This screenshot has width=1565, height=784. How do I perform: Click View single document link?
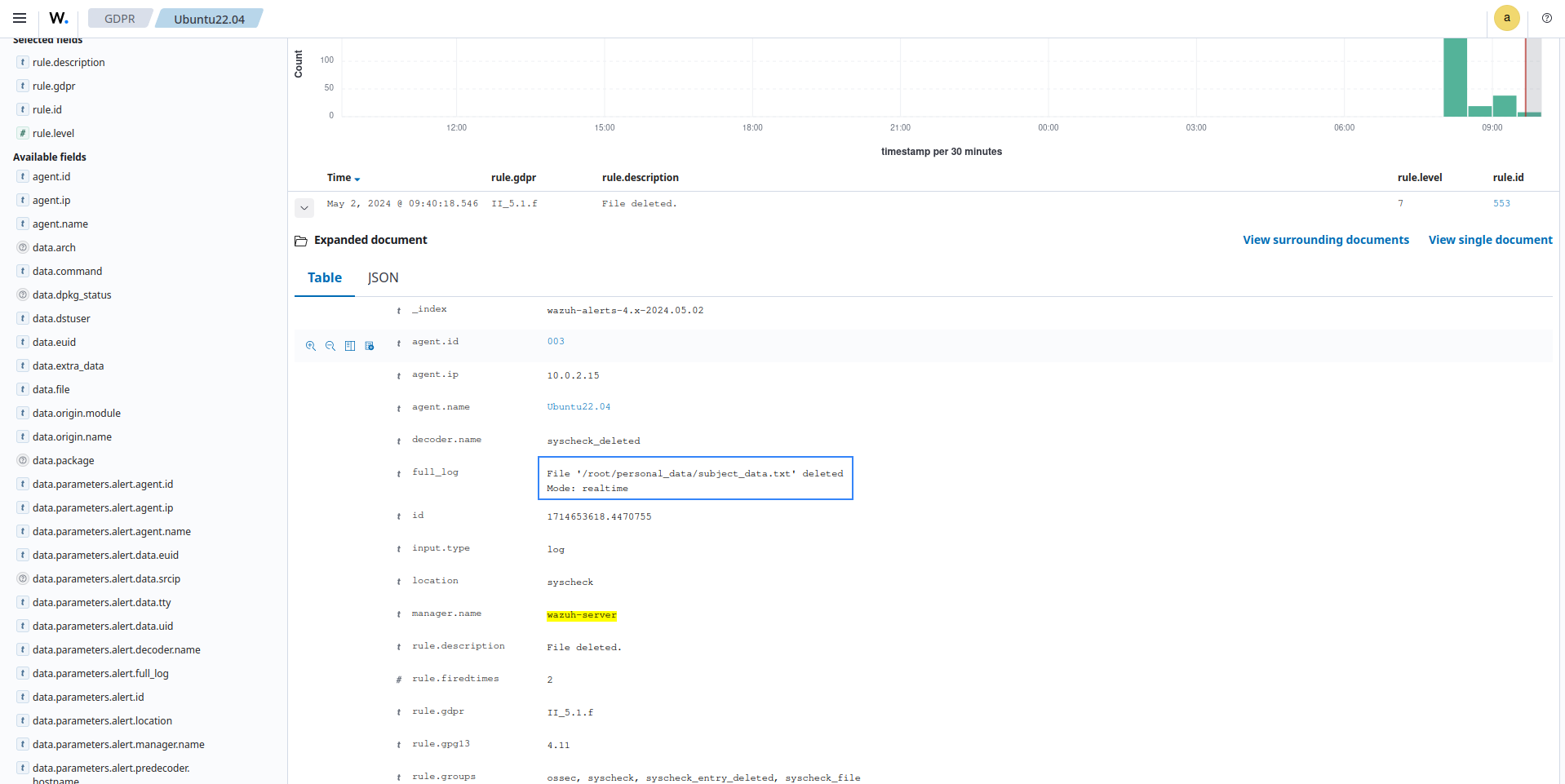tap(1490, 240)
